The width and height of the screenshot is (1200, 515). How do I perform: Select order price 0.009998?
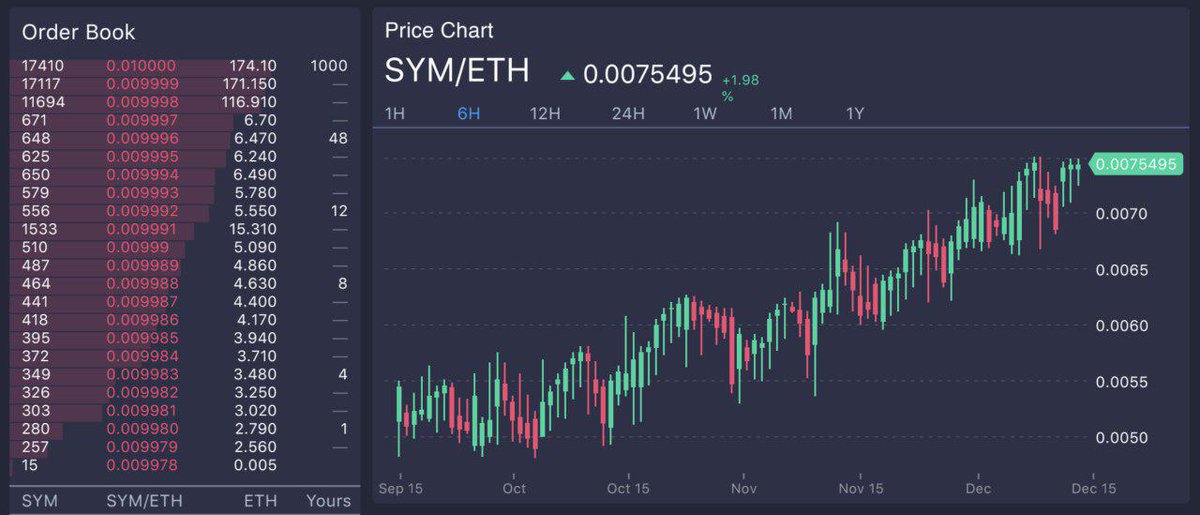point(141,102)
